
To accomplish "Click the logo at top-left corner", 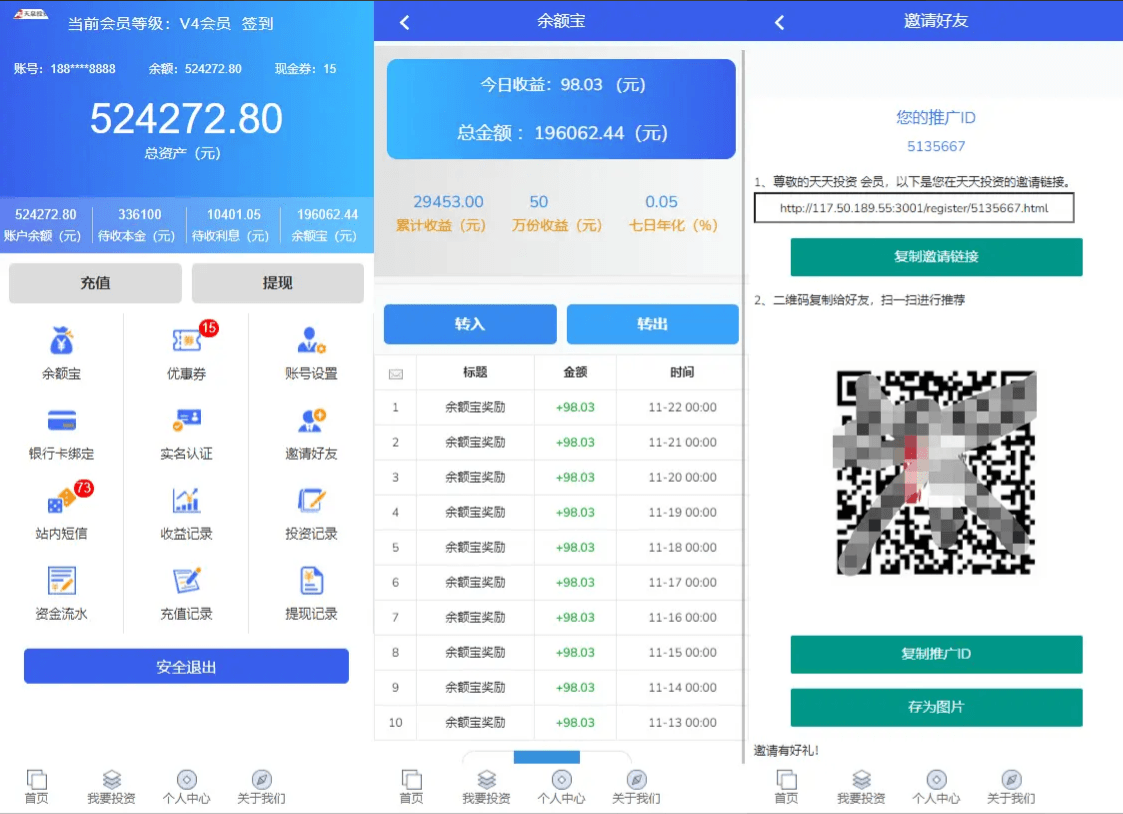I will [31, 14].
